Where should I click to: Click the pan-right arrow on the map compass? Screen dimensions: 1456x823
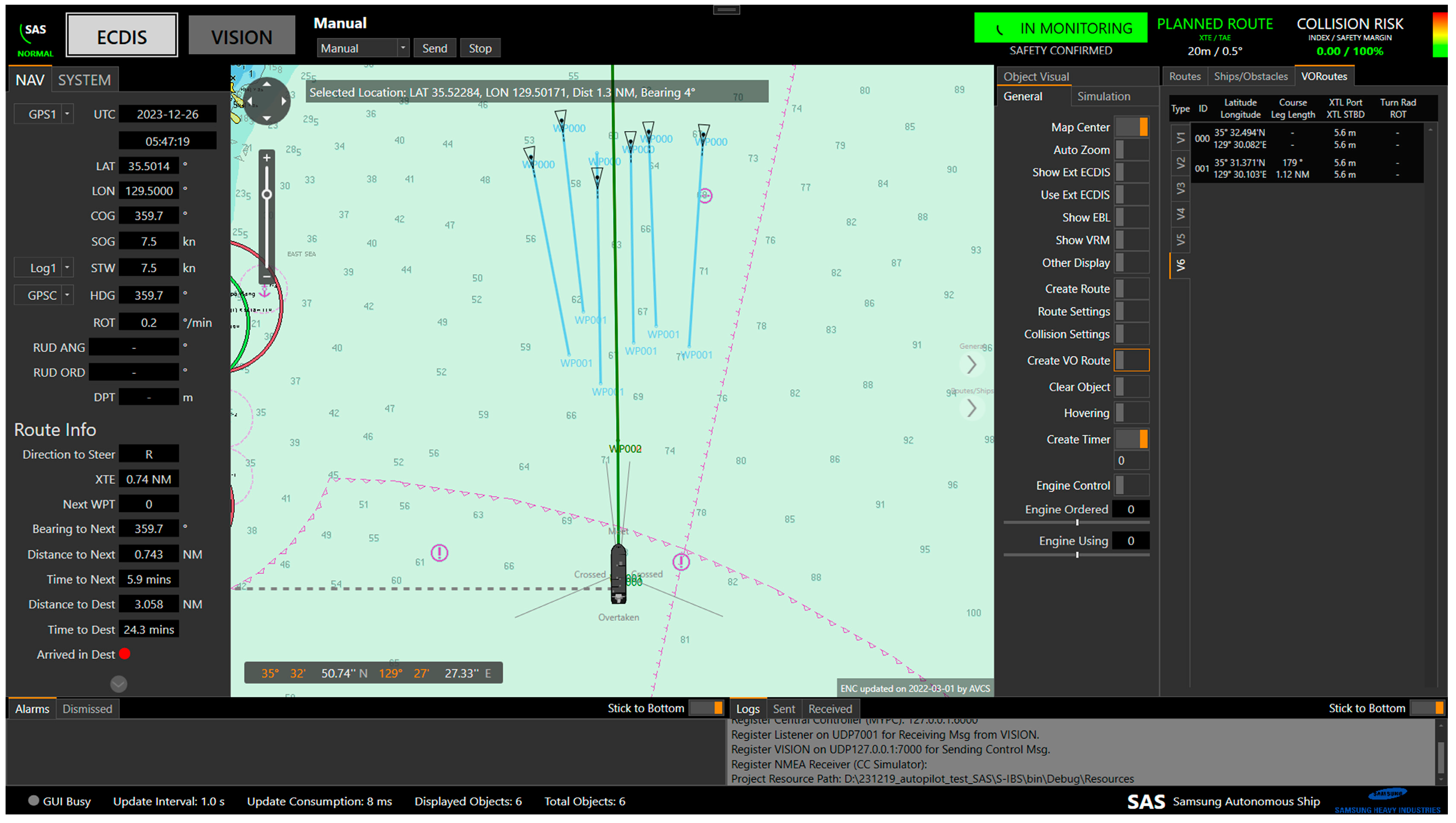[284, 102]
